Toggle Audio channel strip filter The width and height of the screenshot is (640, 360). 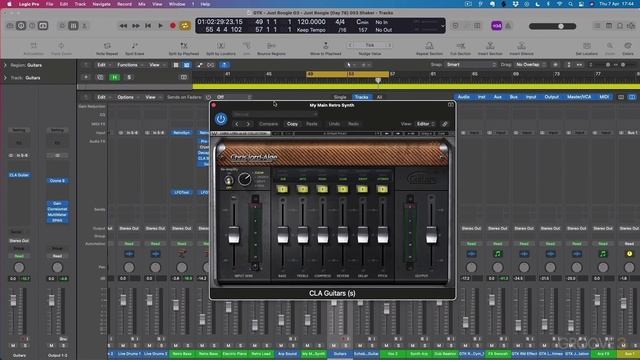click(463, 97)
